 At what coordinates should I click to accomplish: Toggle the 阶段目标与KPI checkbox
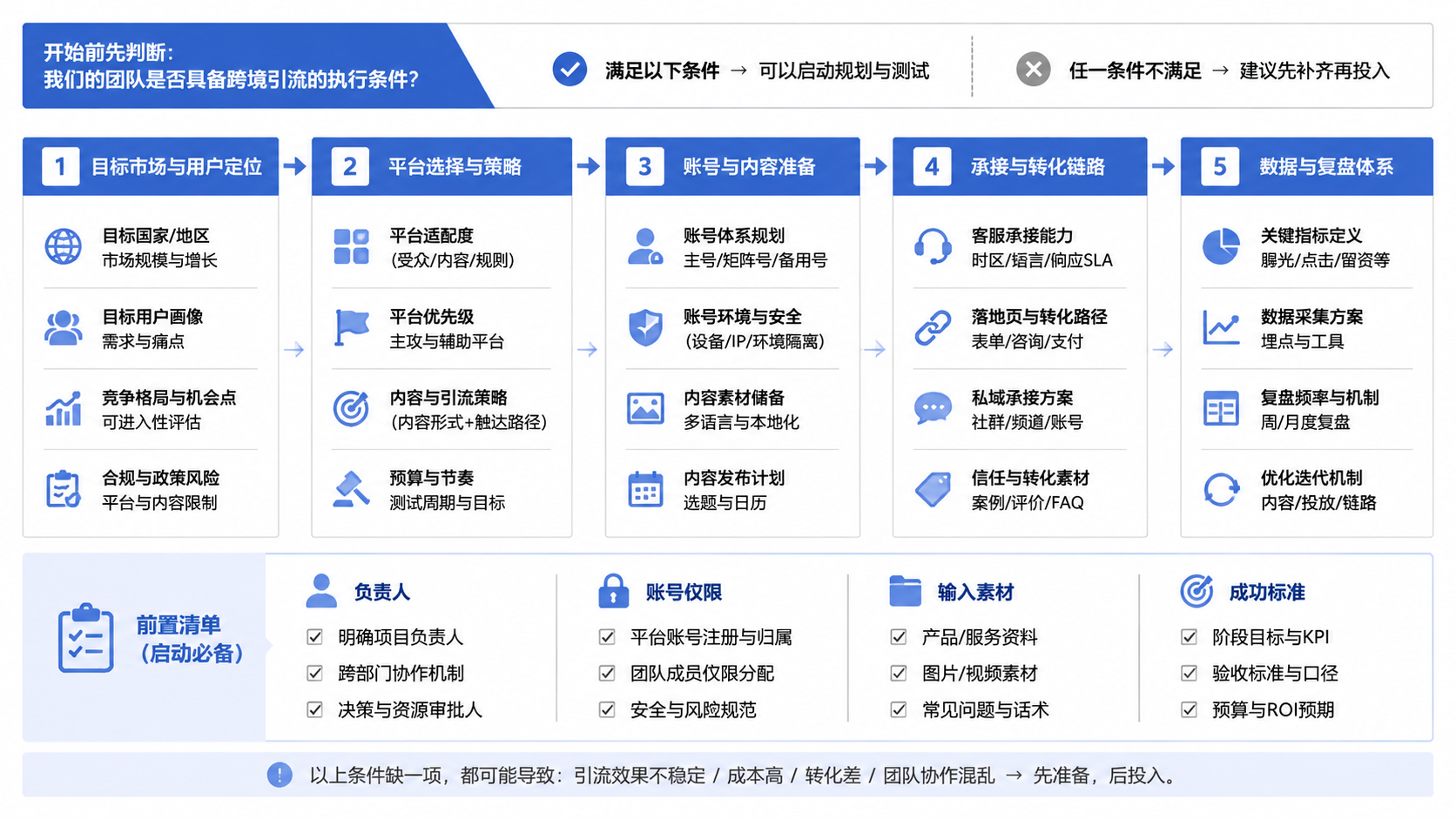pyautogui.click(x=1189, y=637)
